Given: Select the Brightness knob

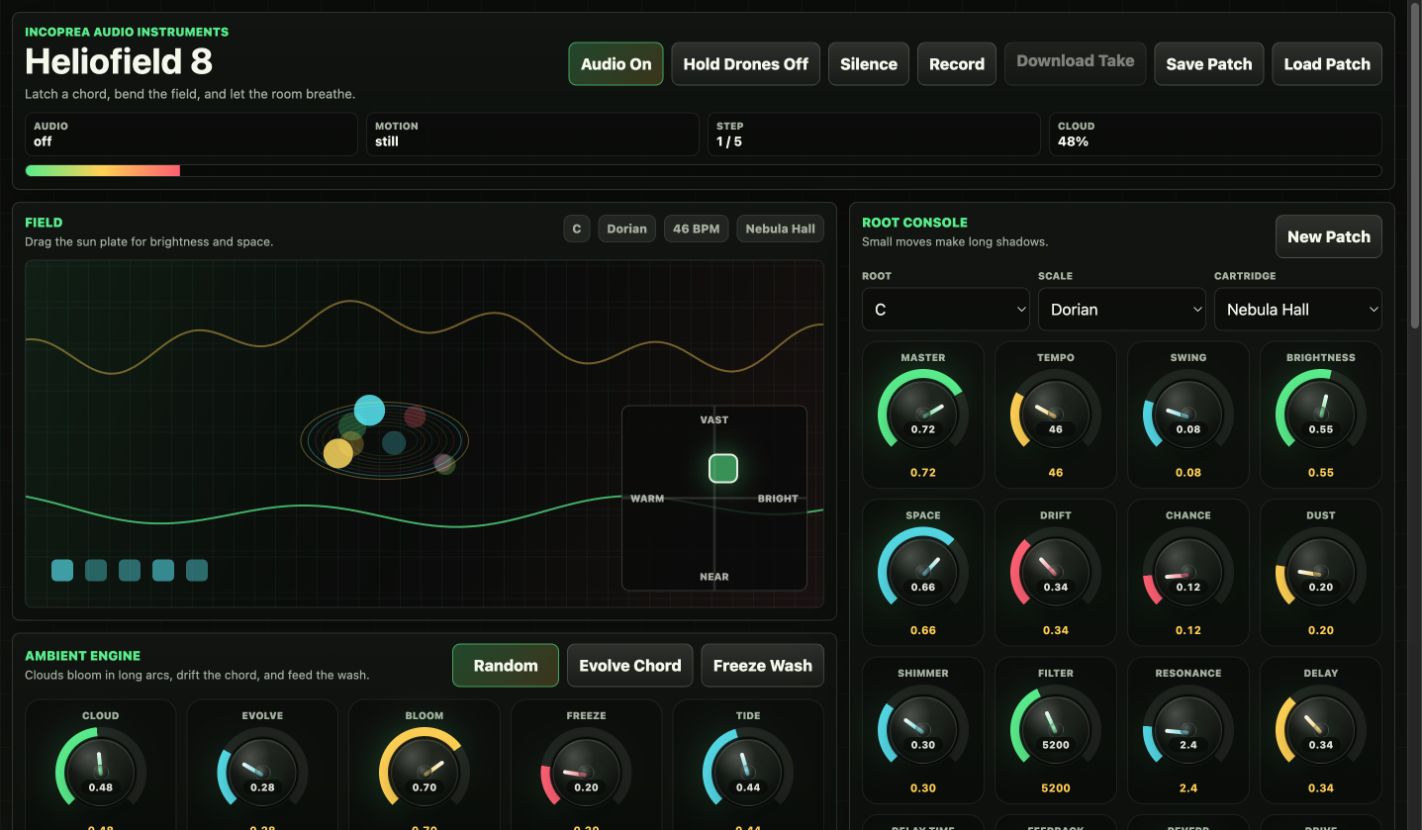Looking at the screenshot, I should click(x=1321, y=414).
